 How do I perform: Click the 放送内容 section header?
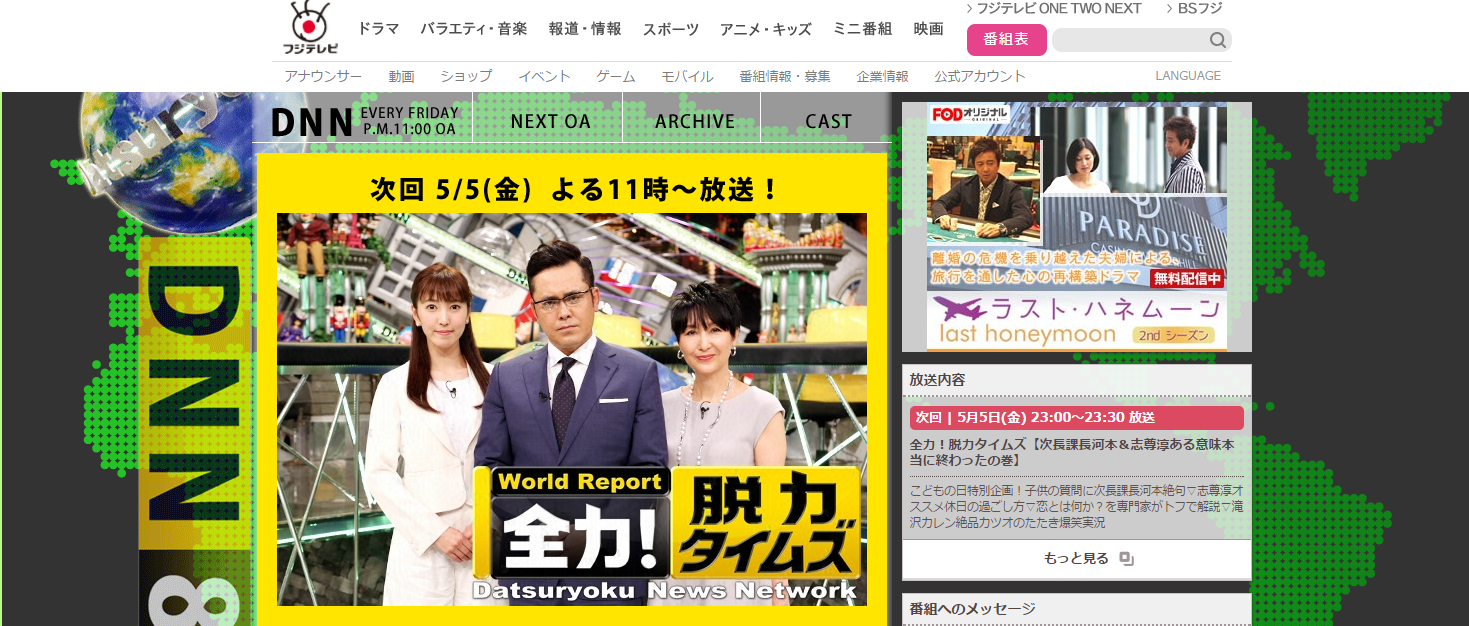[1077, 380]
